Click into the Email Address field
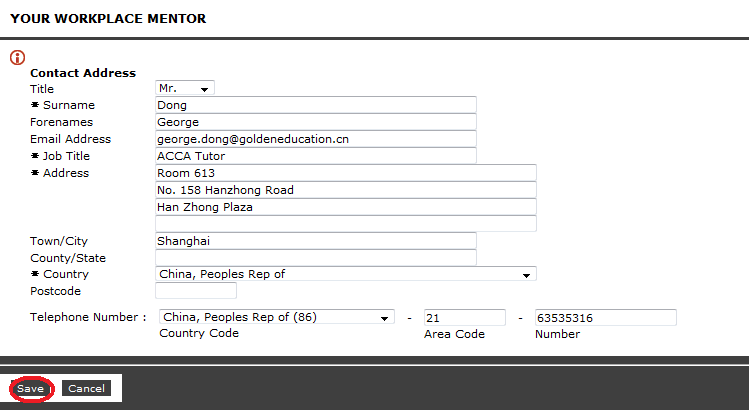This screenshot has width=749, height=410. [316, 139]
